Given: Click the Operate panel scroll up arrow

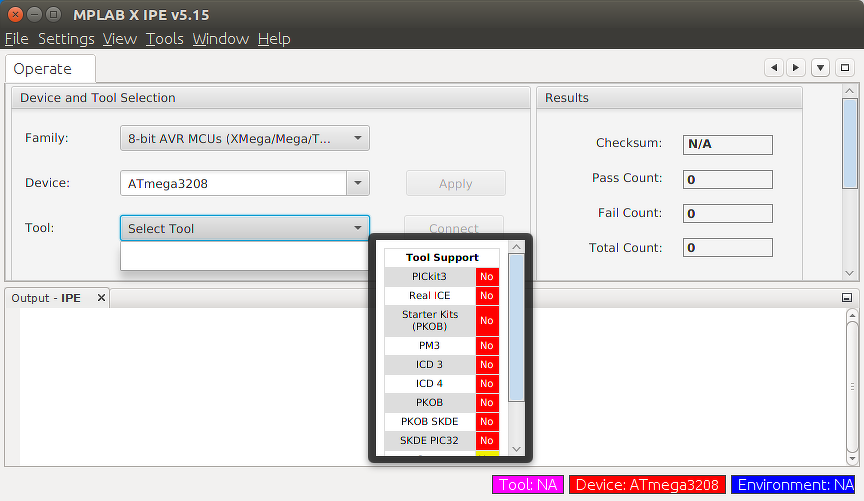Looking at the screenshot, I should (x=849, y=91).
